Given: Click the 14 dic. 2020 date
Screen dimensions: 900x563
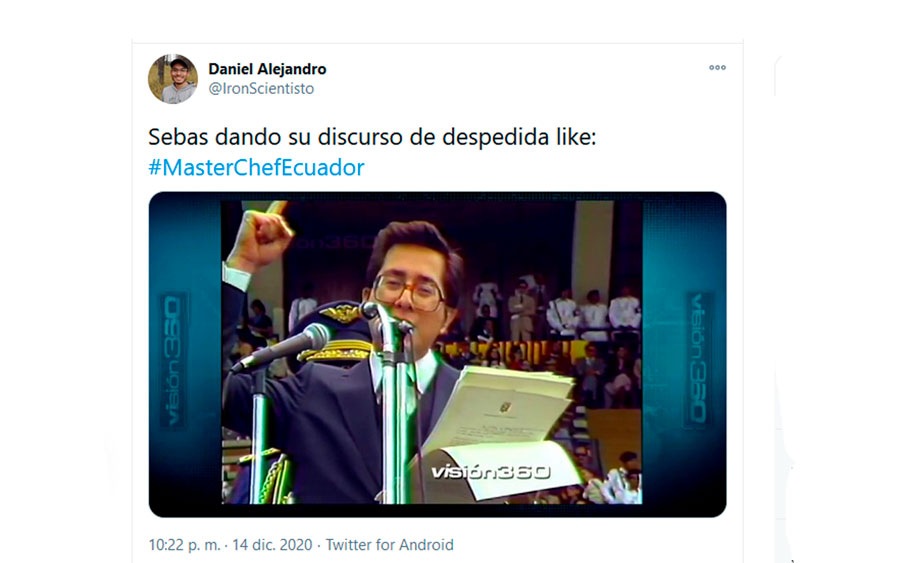Looking at the screenshot, I should coord(272,545).
